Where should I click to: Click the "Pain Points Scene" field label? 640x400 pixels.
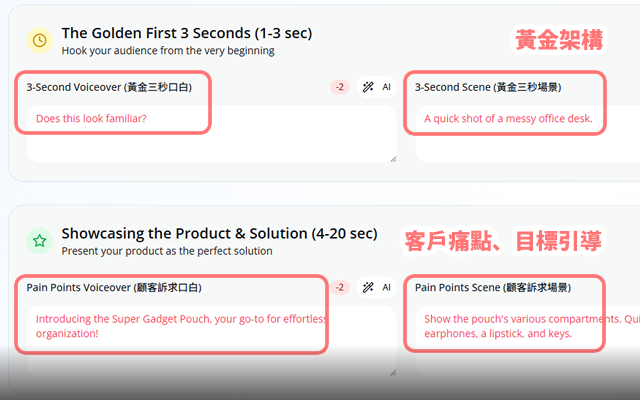pyautogui.click(x=493, y=287)
